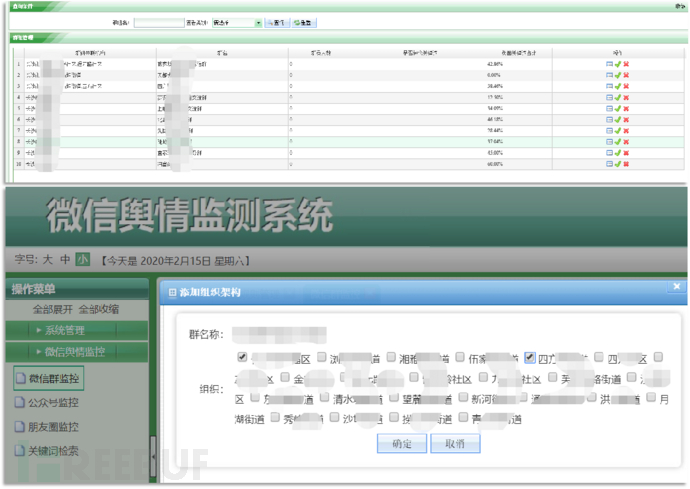Image resolution: width=690 pixels, height=489 pixels.
Task: Remove row 2 using its red X icon
Action: coord(626,75)
